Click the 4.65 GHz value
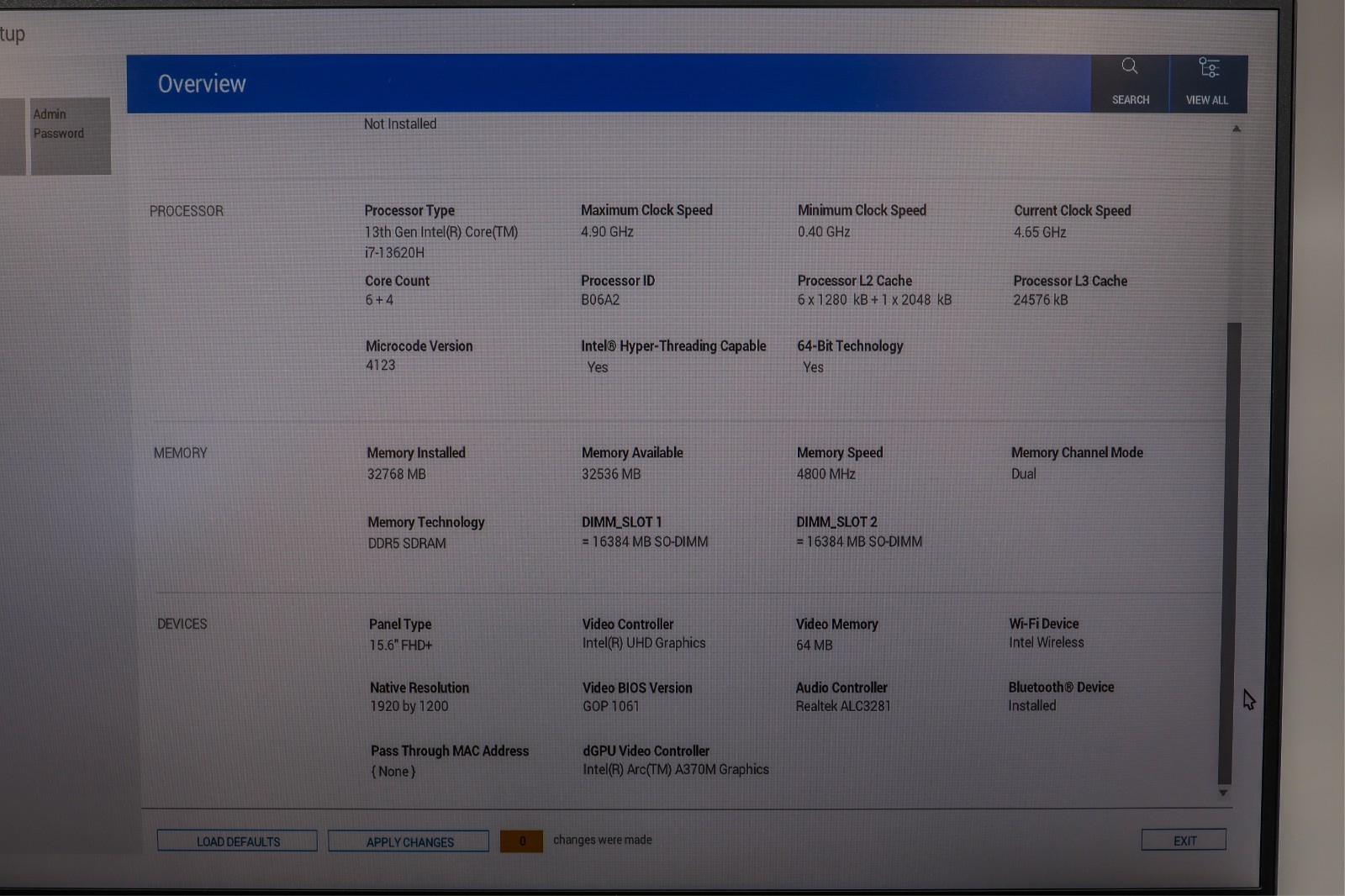The height and width of the screenshot is (896, 1345). coord(1040,233)
